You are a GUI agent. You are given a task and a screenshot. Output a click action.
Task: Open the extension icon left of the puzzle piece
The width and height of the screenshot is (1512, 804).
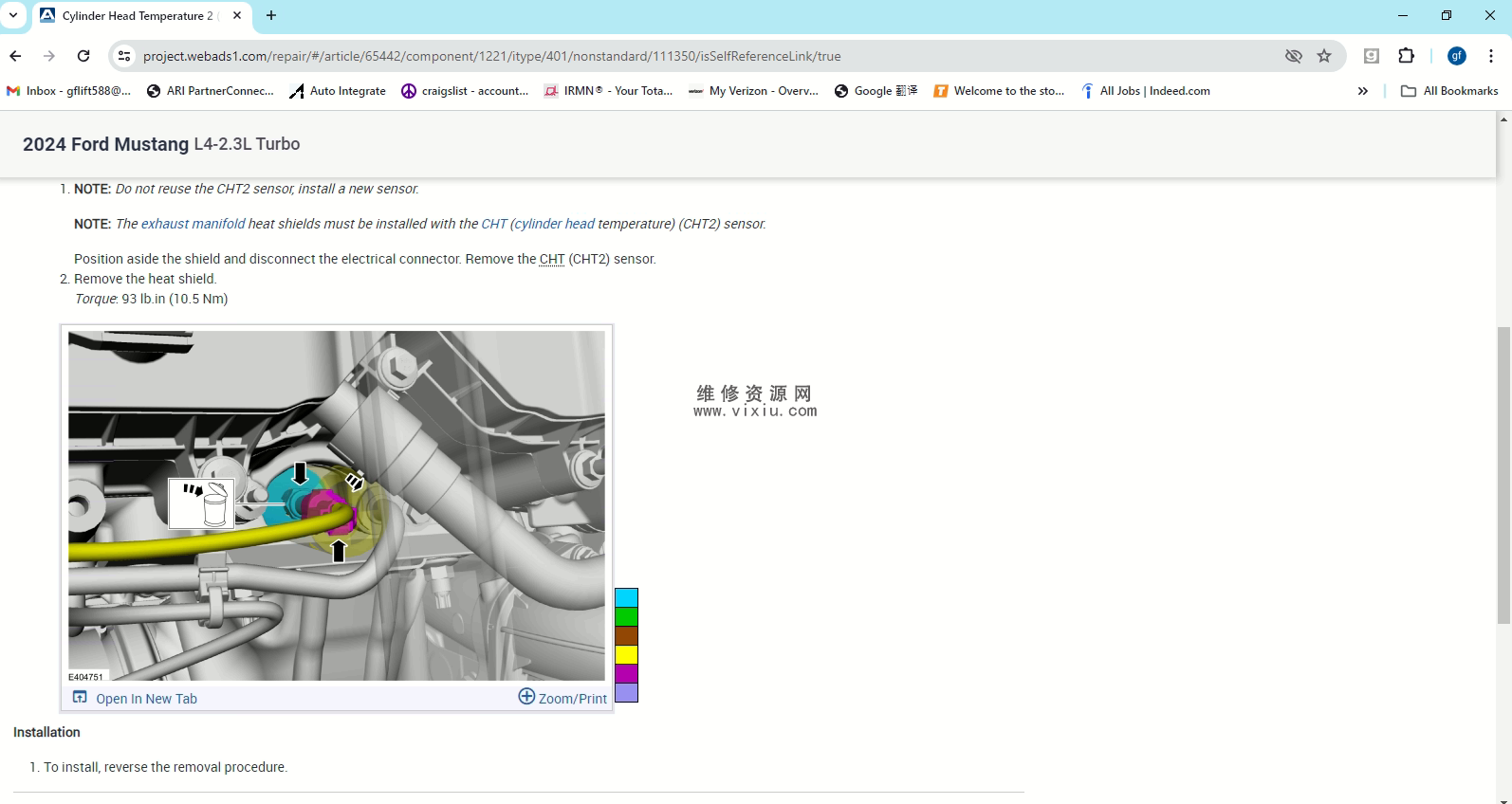(x=1372, y=56)
